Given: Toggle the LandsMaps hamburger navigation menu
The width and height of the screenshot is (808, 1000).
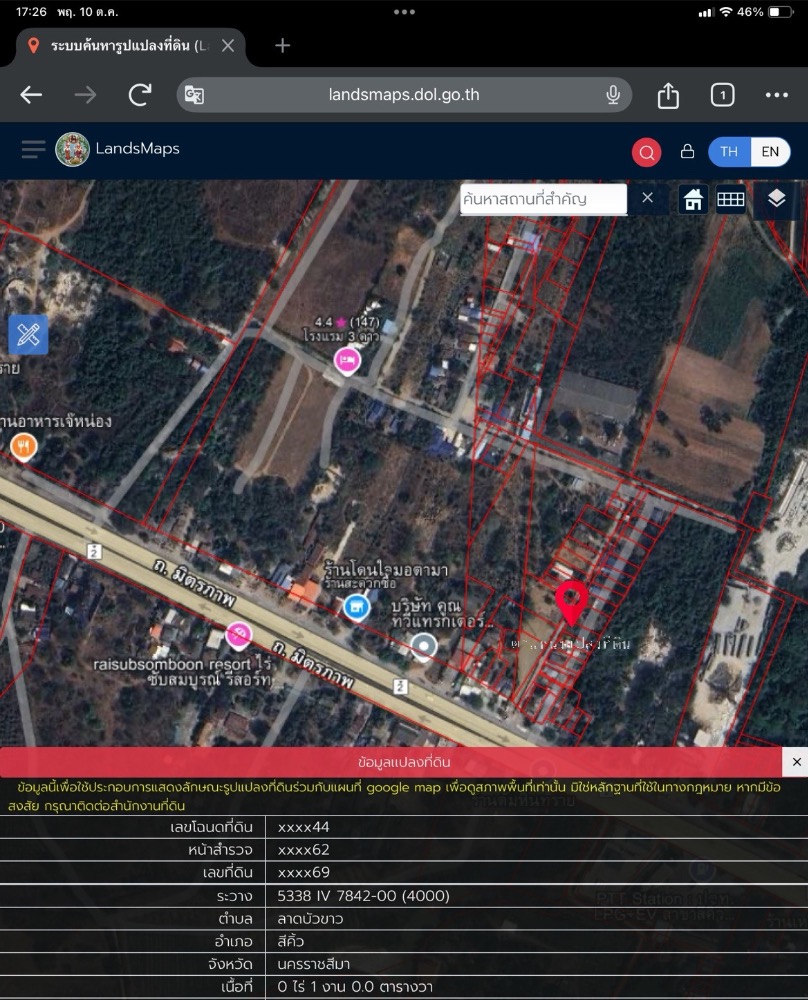Looking at the screenshot, I should 33,150.
